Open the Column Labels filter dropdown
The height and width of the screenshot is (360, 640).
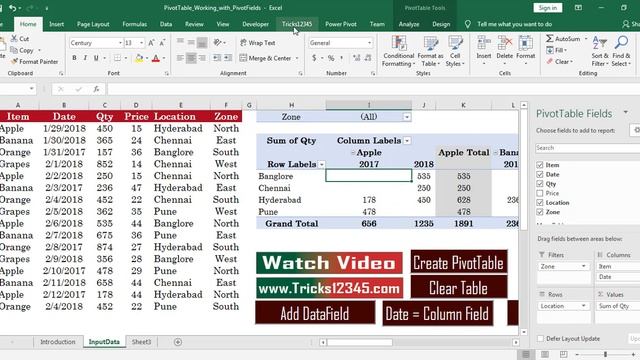tap(407, 141)
